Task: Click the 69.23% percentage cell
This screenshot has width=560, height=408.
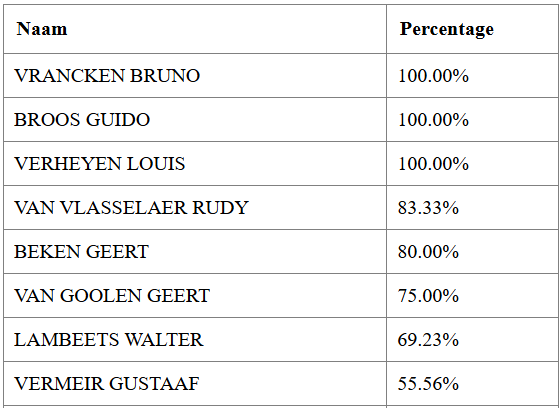Action: pyautogui.click(x=472, y=339)
